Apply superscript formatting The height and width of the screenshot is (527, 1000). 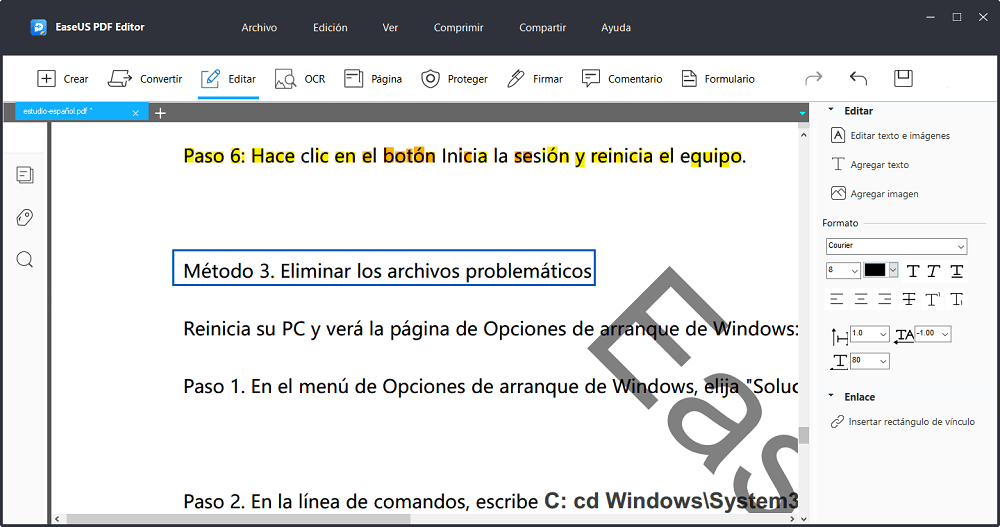(x=933, y=299)
